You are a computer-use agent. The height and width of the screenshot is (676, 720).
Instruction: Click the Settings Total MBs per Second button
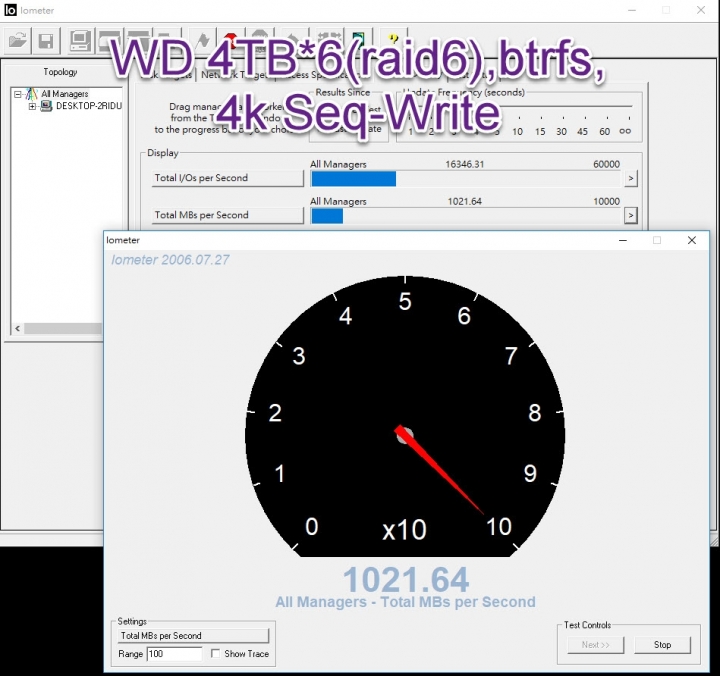(193, 636)
